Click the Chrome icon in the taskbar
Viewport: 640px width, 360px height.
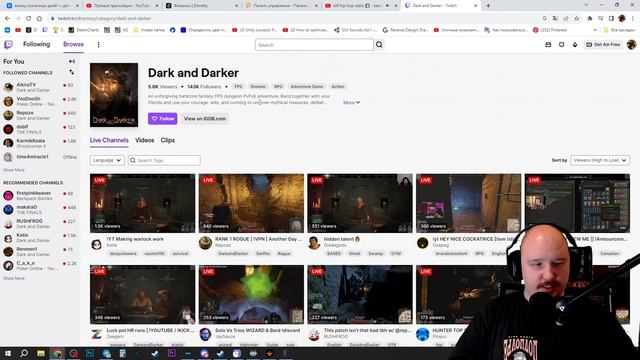click(x=57, y=353)
